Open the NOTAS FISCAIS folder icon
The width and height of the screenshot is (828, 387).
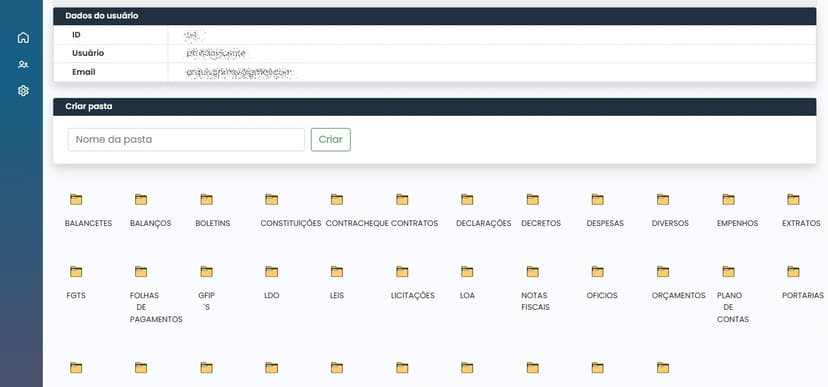(533, 272)
